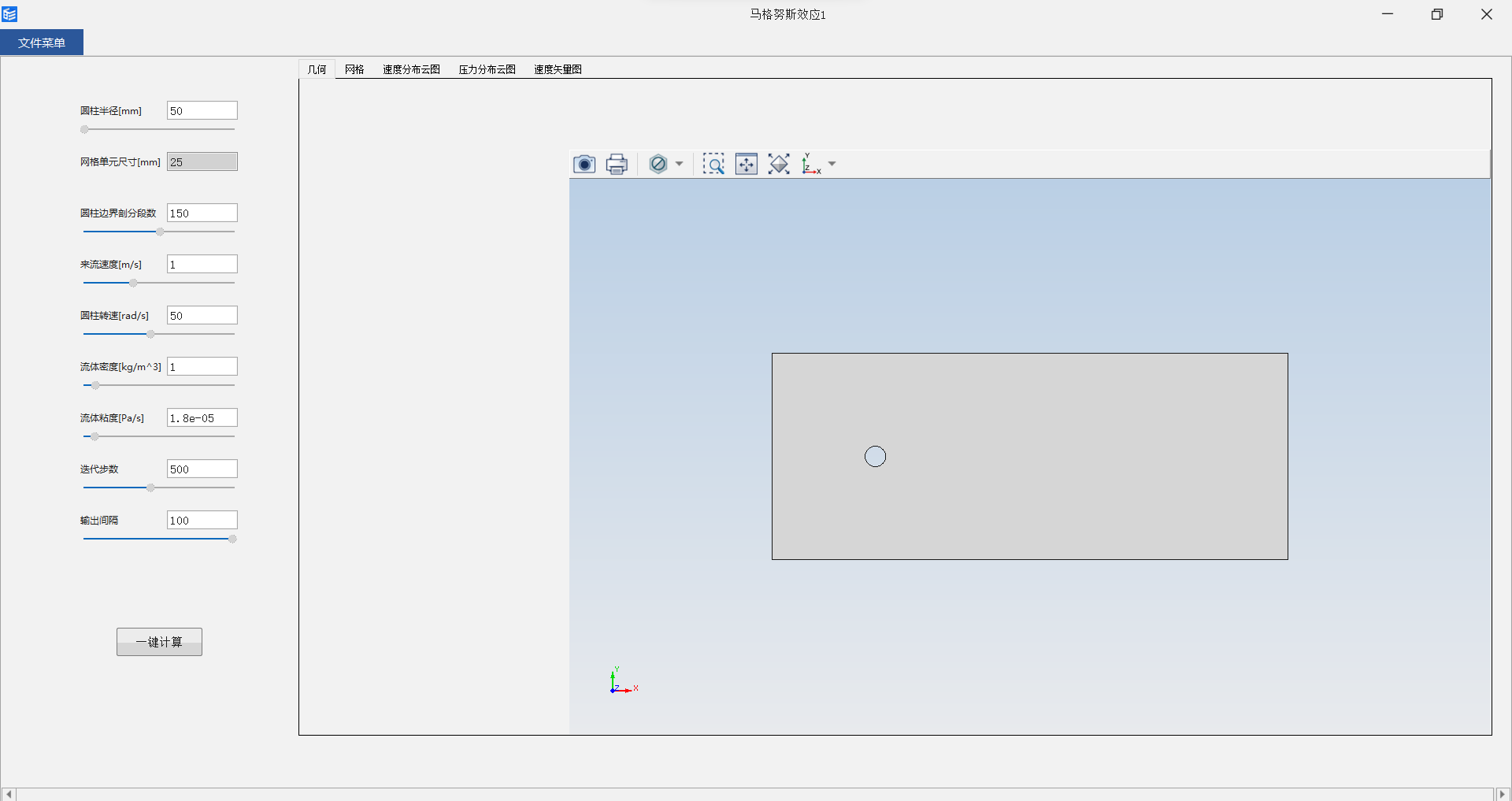The width and height of the screenshot is (1512, 801).
Task: Click the 来流速度 slider handle
Action: 133,283
